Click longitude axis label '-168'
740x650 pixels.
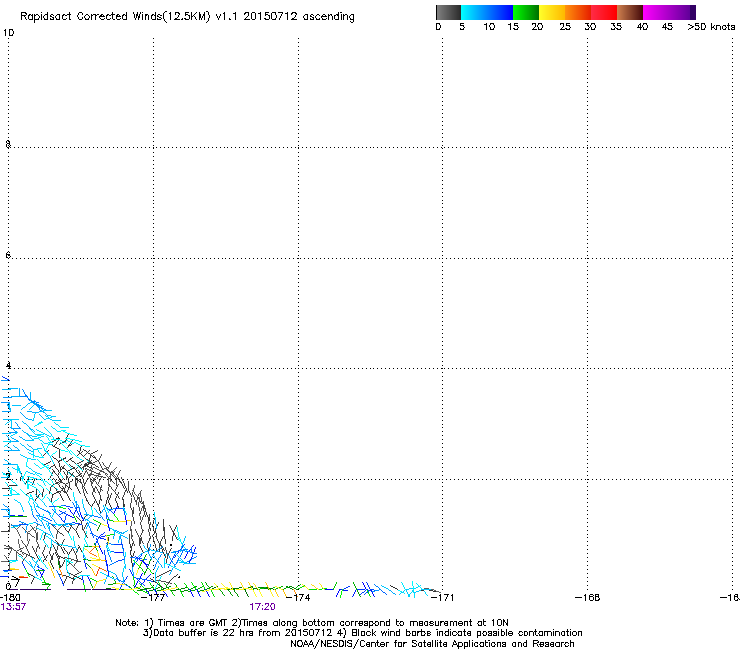click(588, 597)
